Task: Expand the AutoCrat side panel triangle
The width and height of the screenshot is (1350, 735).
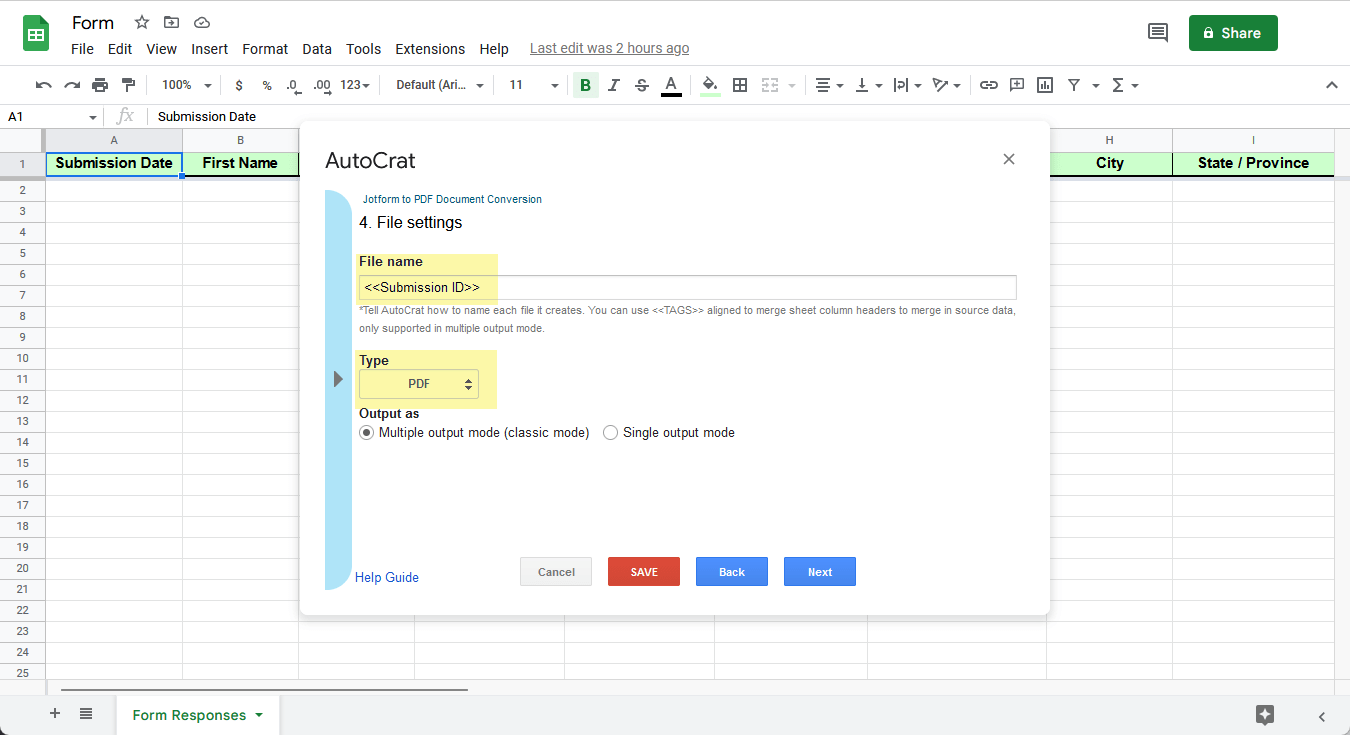Action: point(338,379)
